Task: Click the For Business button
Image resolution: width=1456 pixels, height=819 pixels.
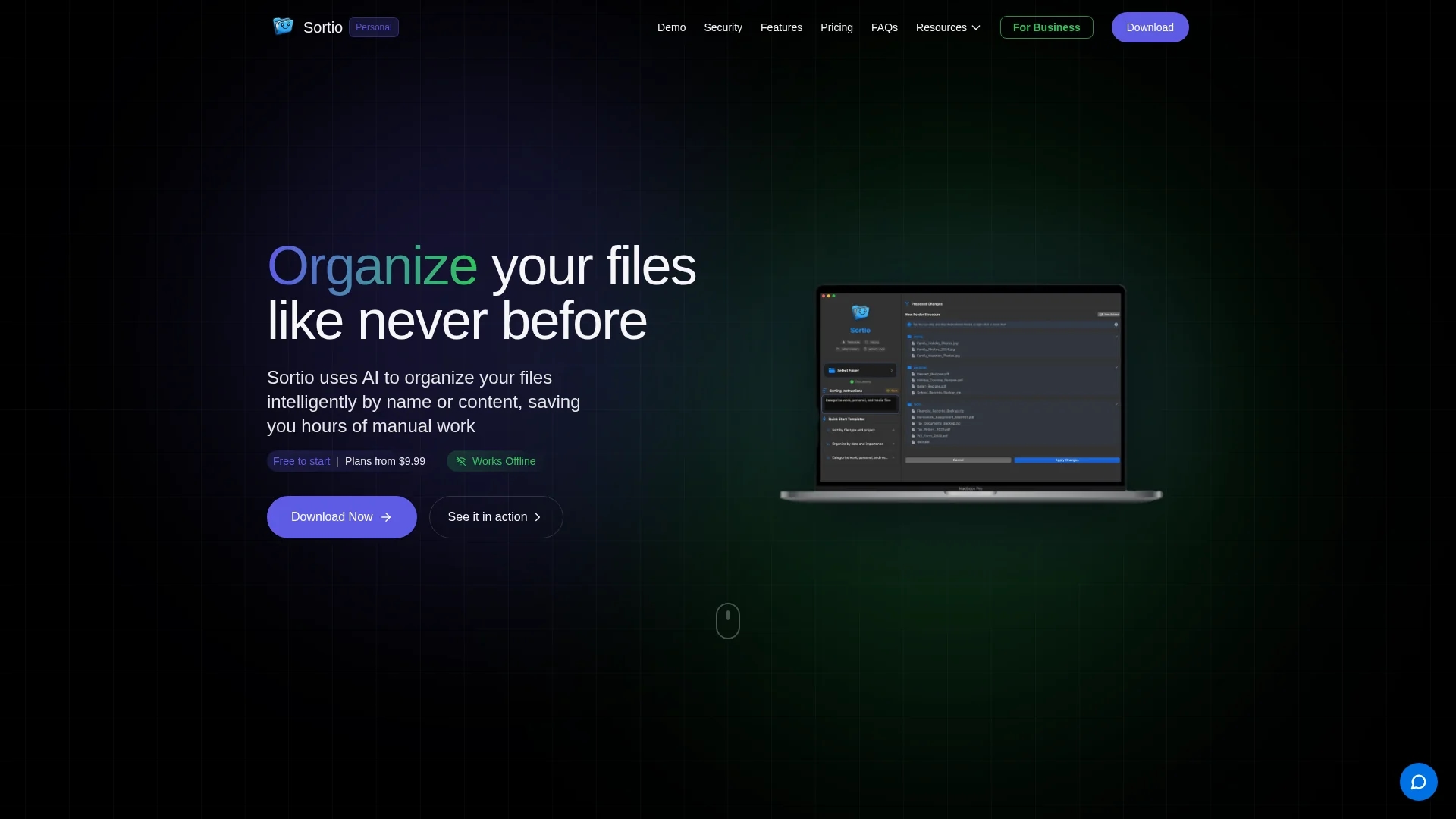Action: pos(1046,27)
